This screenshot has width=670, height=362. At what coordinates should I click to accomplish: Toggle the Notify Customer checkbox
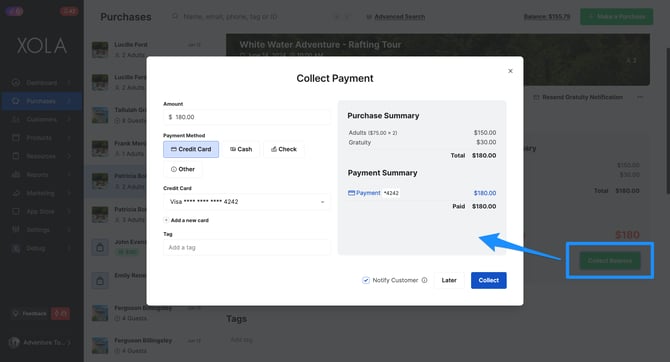[x=366, y=280]
